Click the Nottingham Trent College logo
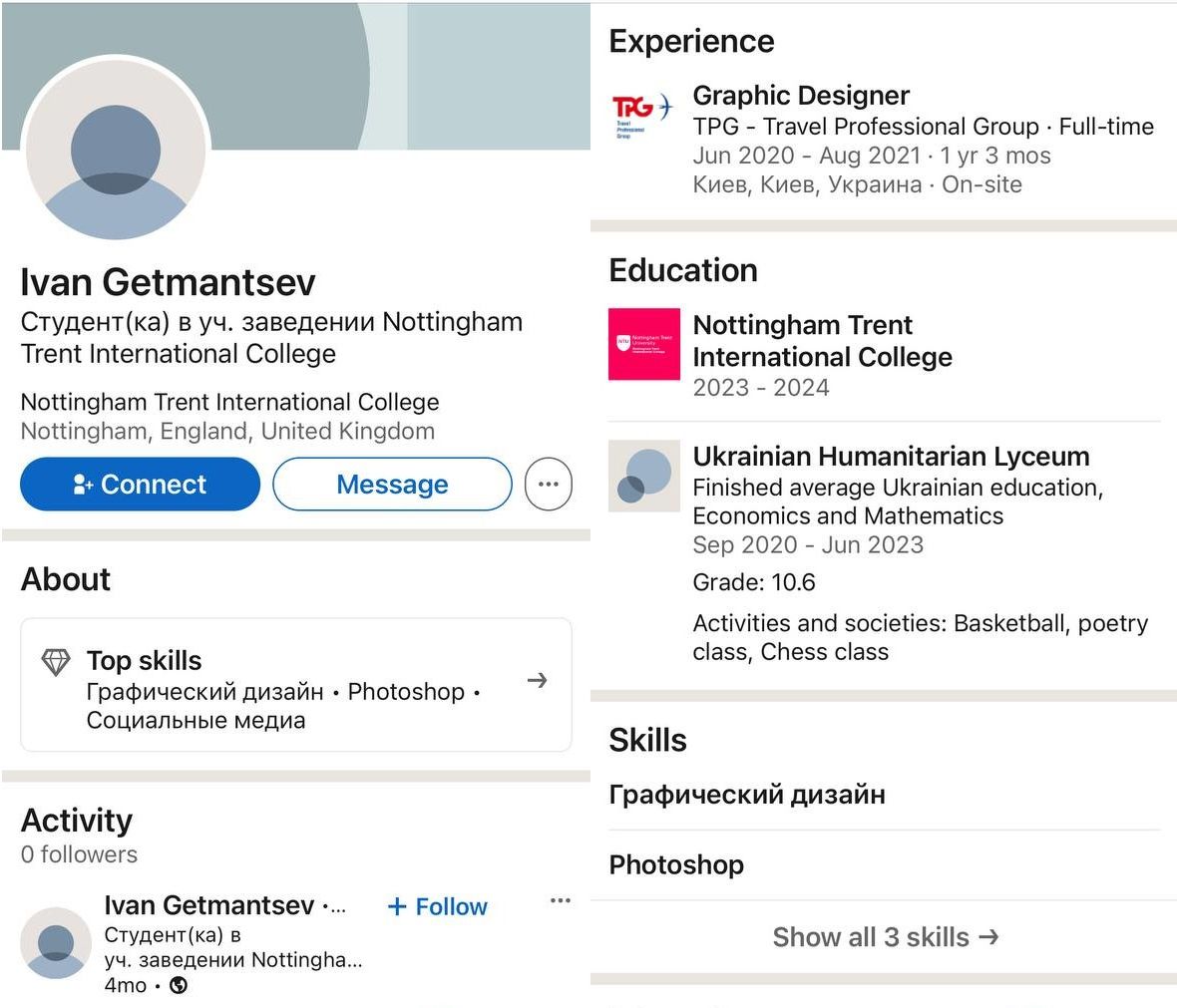1177x1008 pixels. tap(643, 344)
